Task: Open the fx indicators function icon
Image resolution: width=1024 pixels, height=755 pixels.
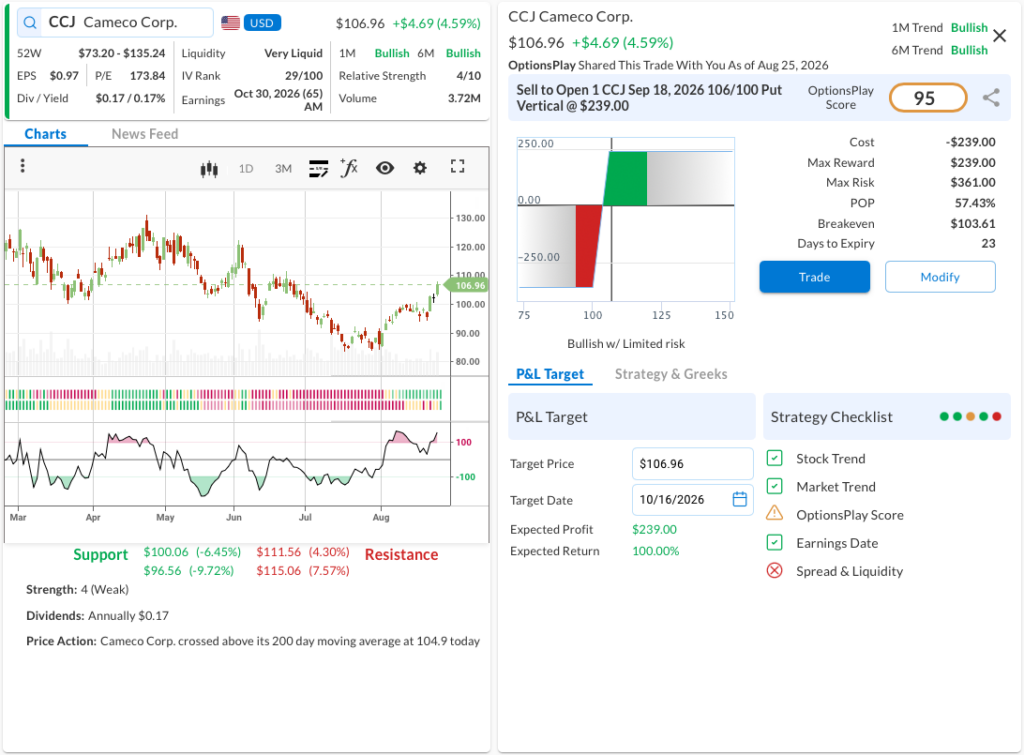Action: 349,168
